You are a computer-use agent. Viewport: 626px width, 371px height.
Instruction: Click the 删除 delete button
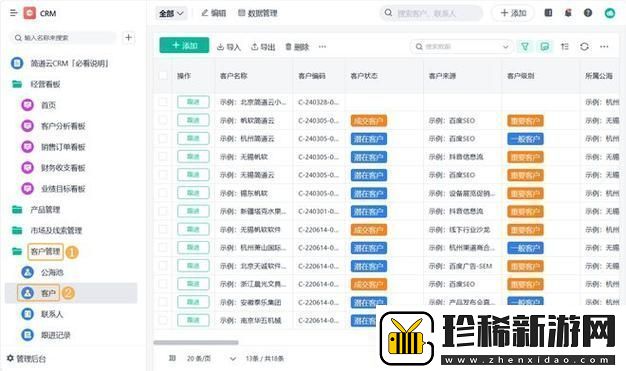tap(297, 47)
